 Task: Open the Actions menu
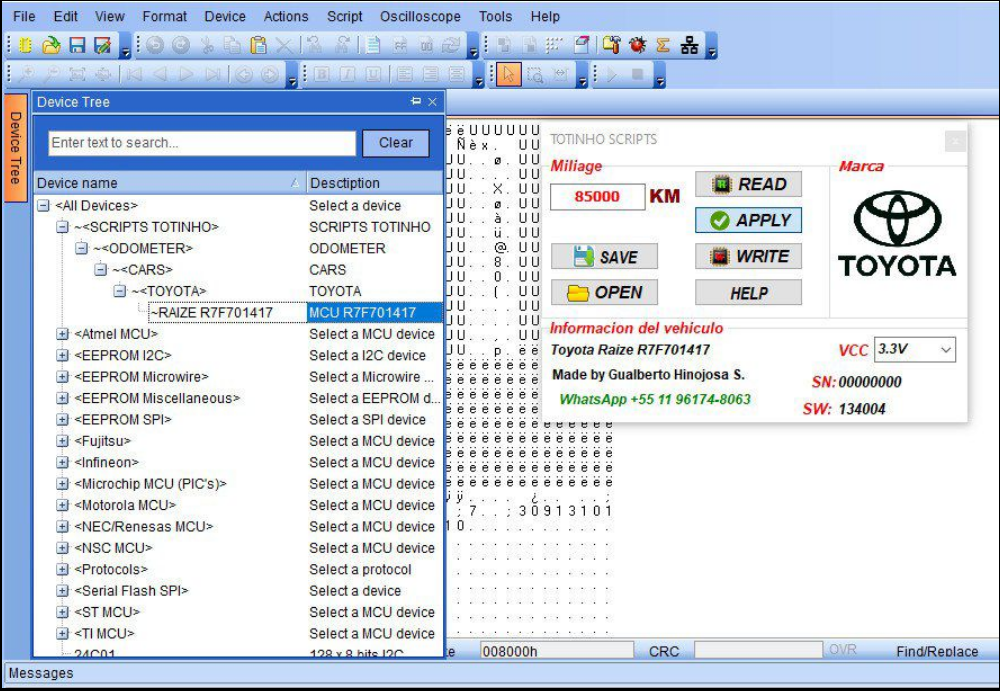[286, 16]
